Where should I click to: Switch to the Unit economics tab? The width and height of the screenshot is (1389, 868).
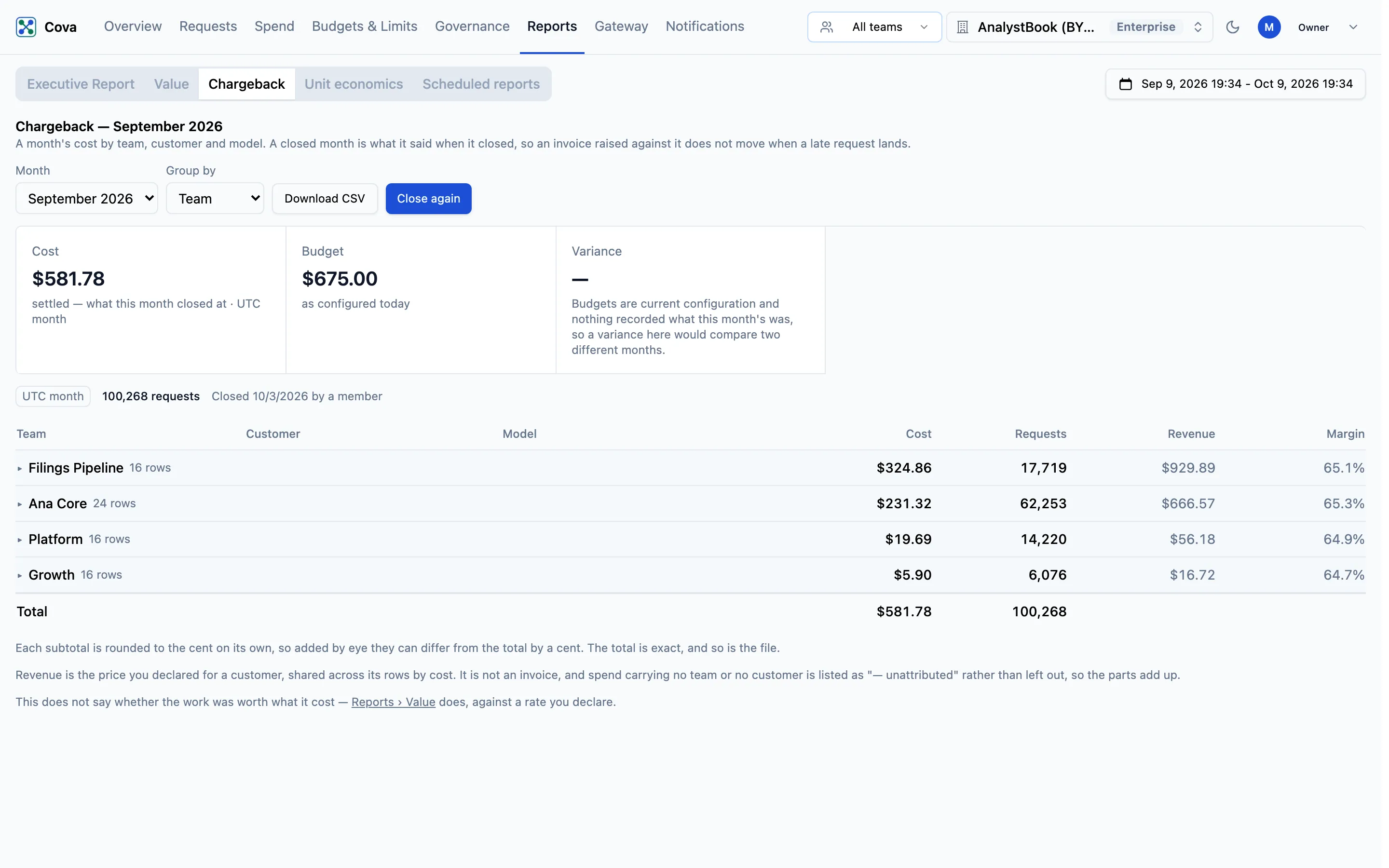(x=354, y=84)
